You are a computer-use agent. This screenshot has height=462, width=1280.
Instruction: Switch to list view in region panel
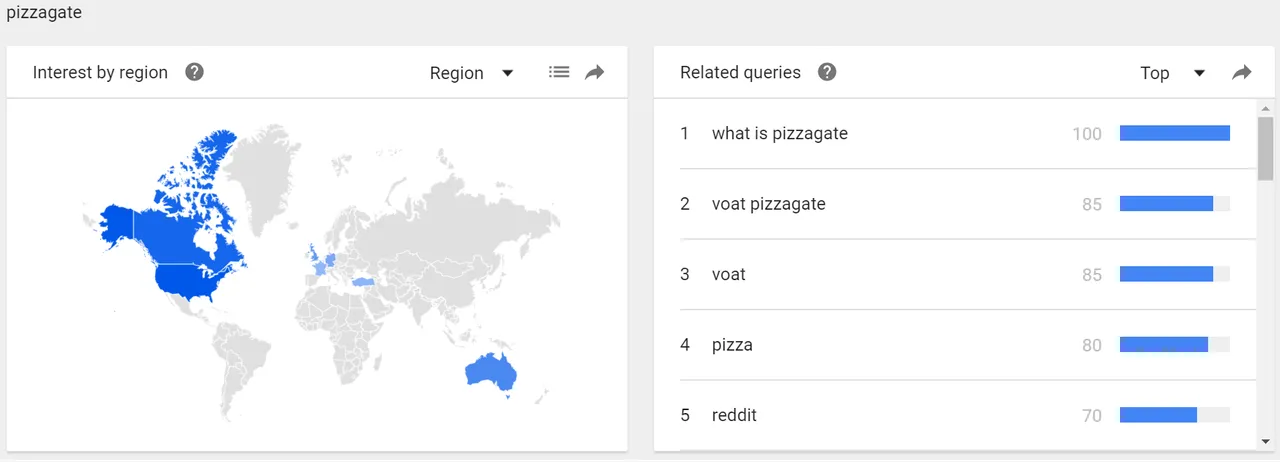559,72
